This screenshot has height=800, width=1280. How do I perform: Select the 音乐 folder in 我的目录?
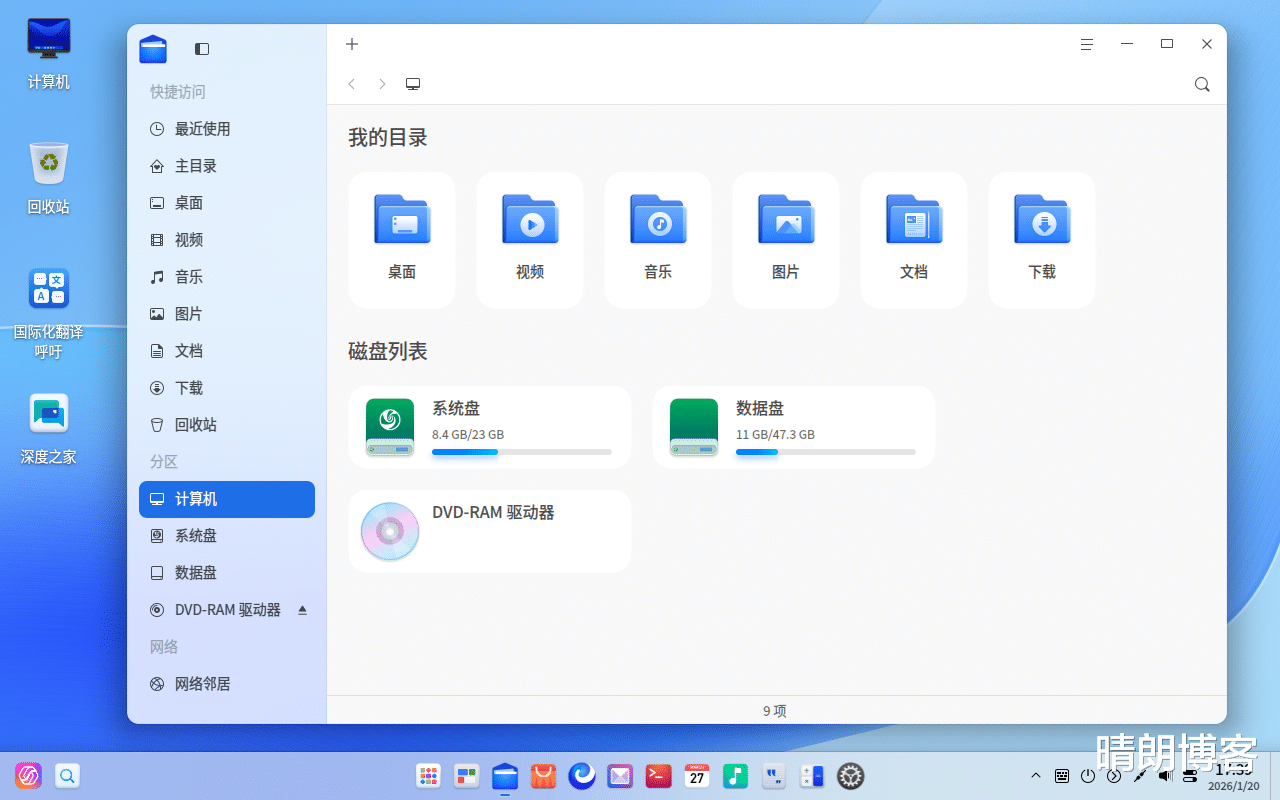tap(658, 240)
